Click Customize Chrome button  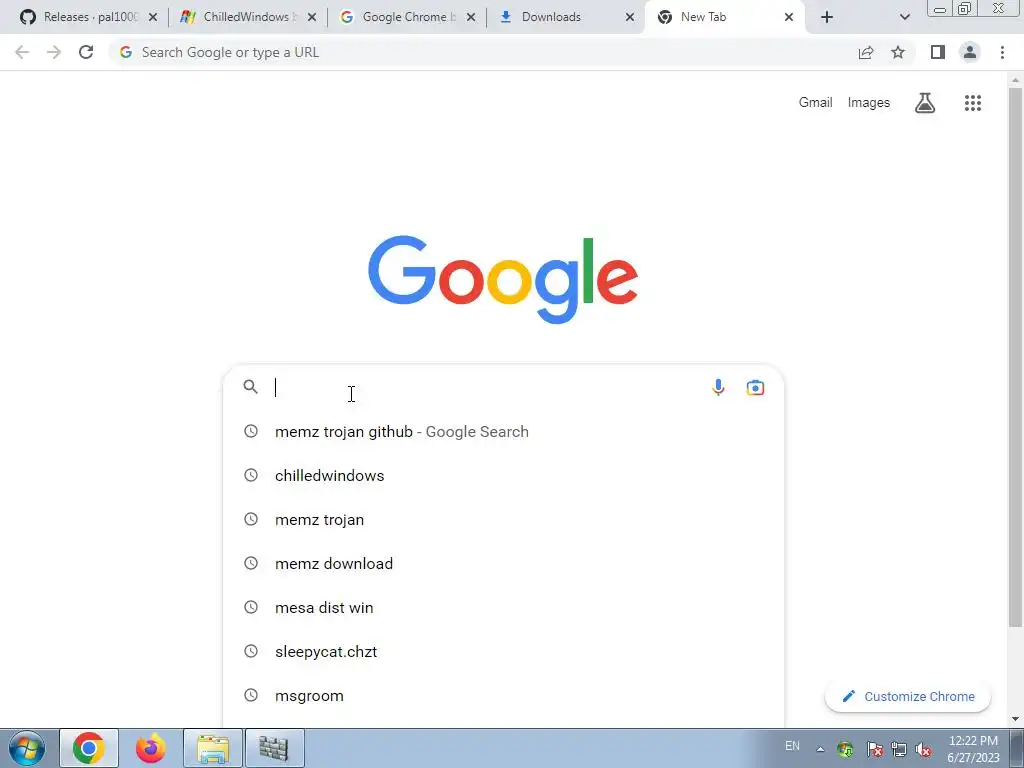(908, 696)
